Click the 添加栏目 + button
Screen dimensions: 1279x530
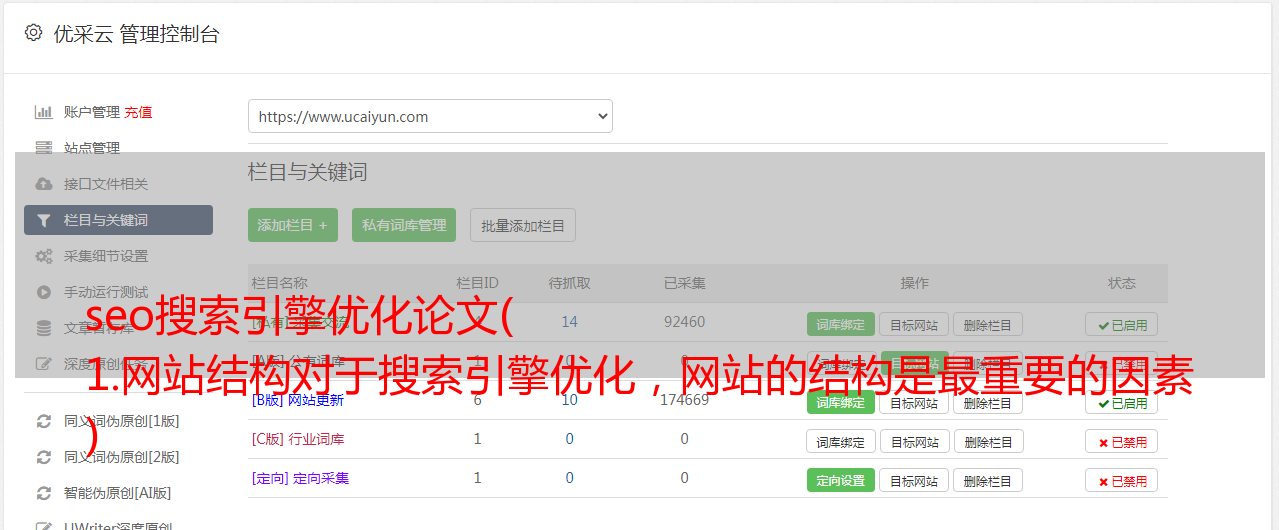click(x=293, y=225)
